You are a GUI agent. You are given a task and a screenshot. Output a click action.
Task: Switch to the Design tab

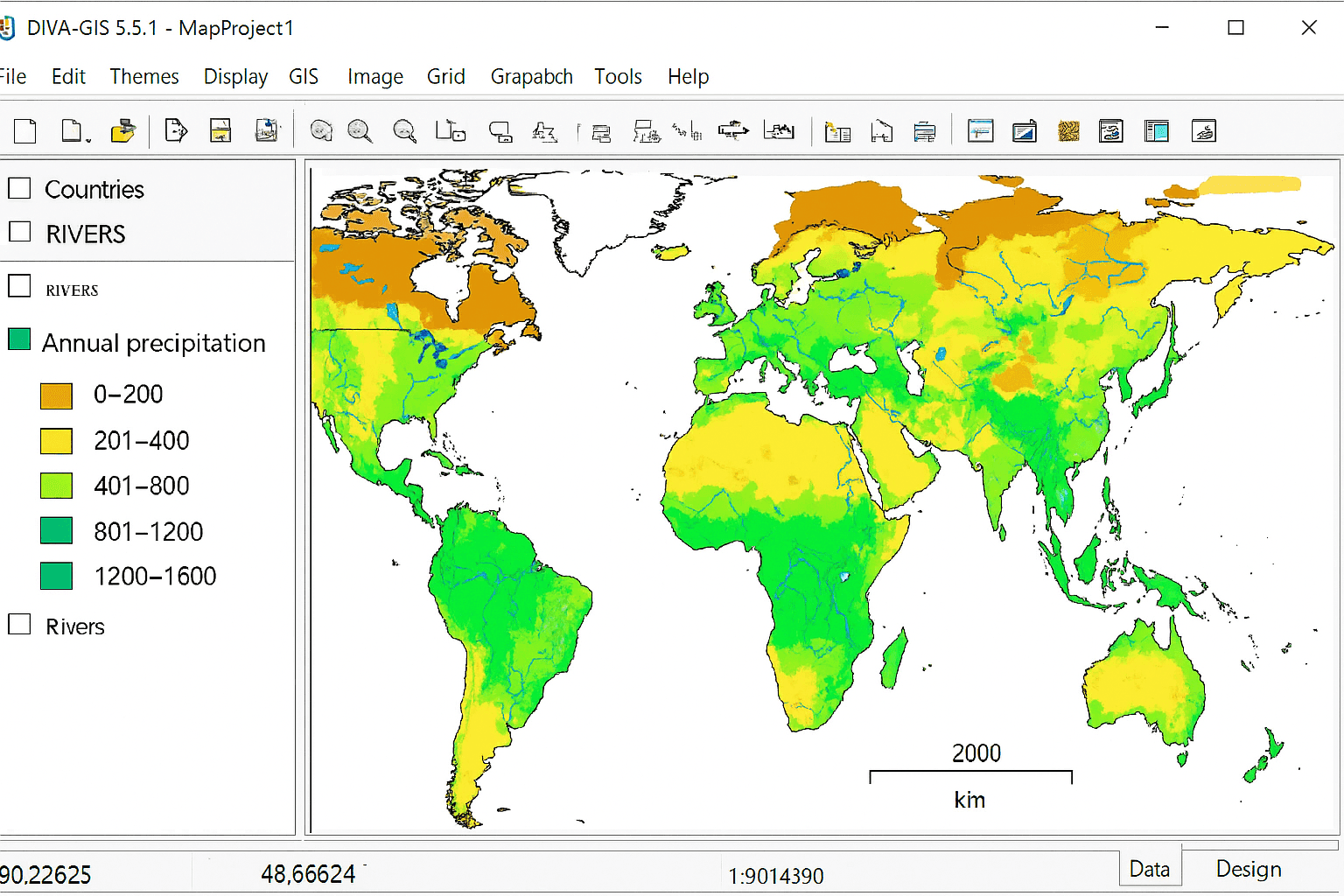[1249, 869]
